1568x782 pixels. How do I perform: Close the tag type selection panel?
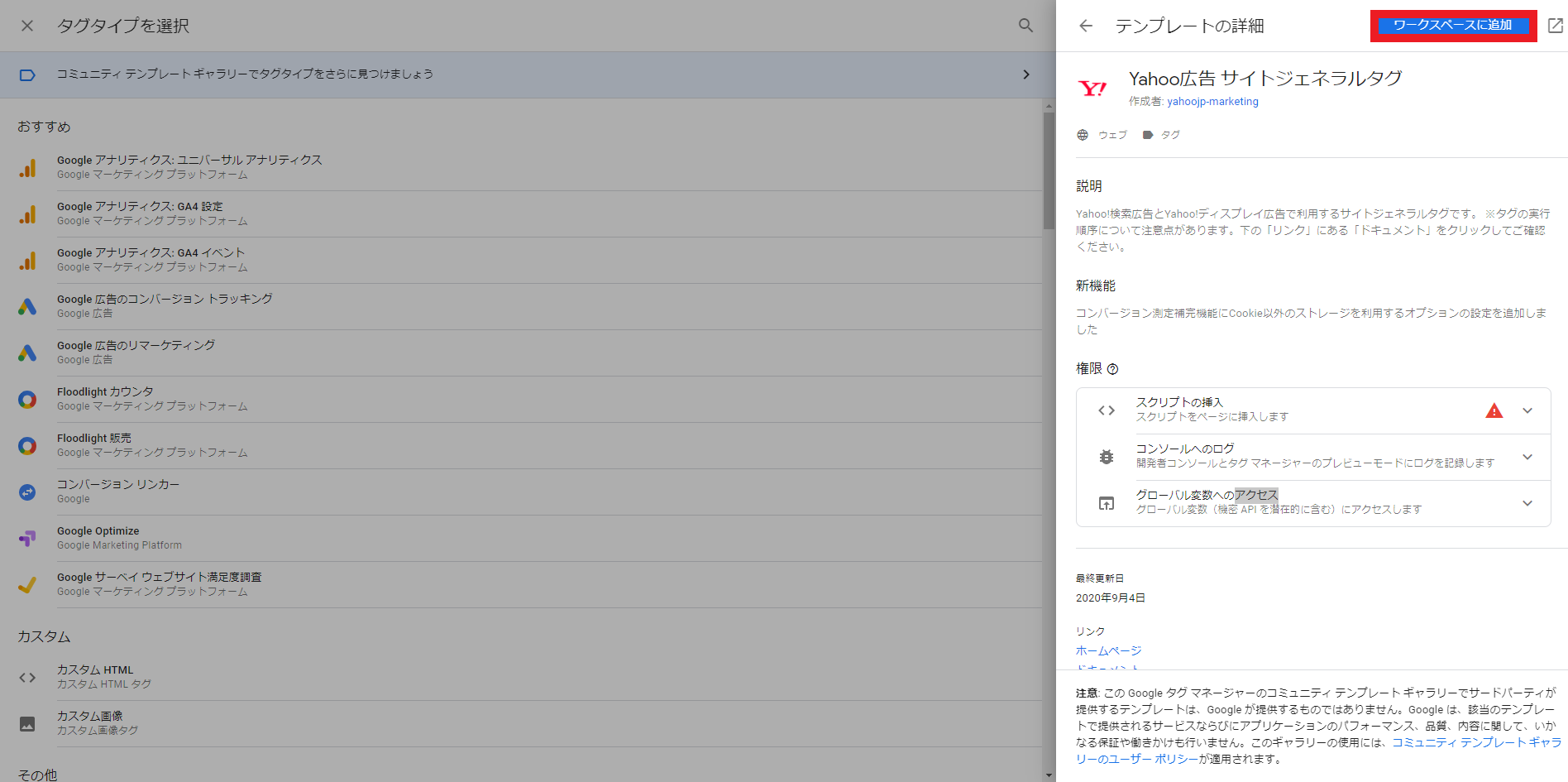(x=27, y=26)
